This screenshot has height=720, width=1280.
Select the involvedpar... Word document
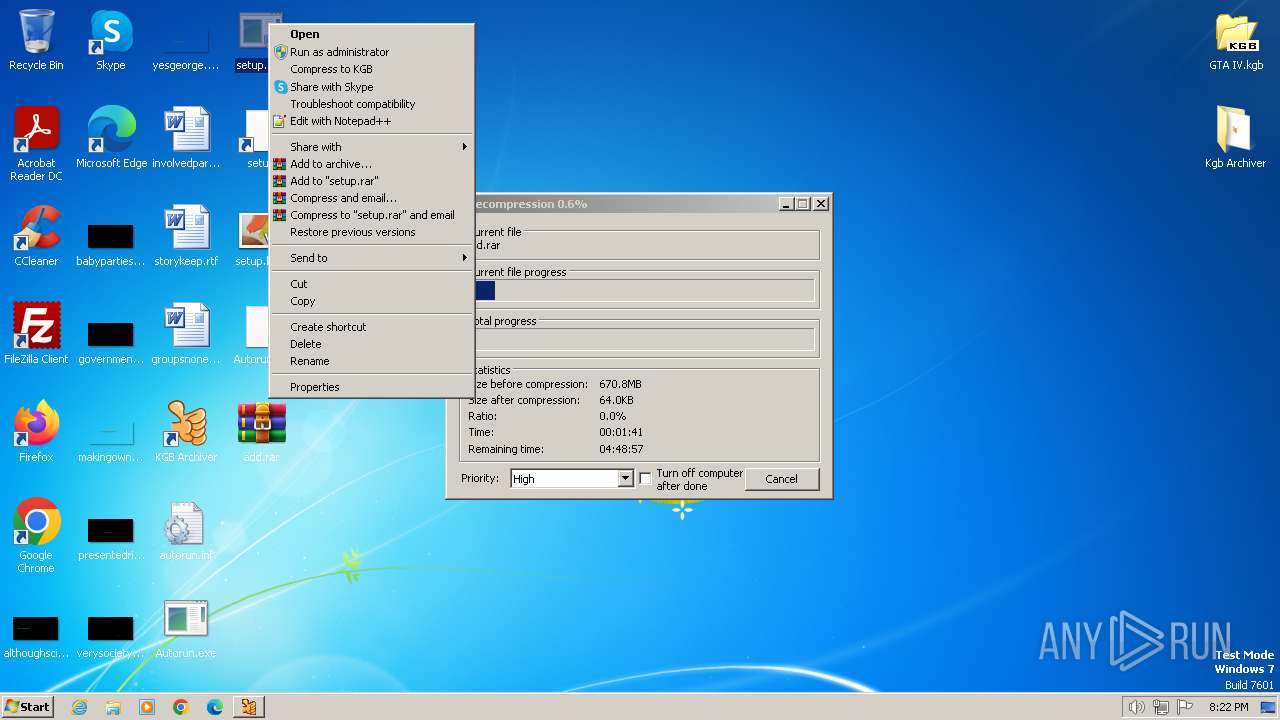186,138
